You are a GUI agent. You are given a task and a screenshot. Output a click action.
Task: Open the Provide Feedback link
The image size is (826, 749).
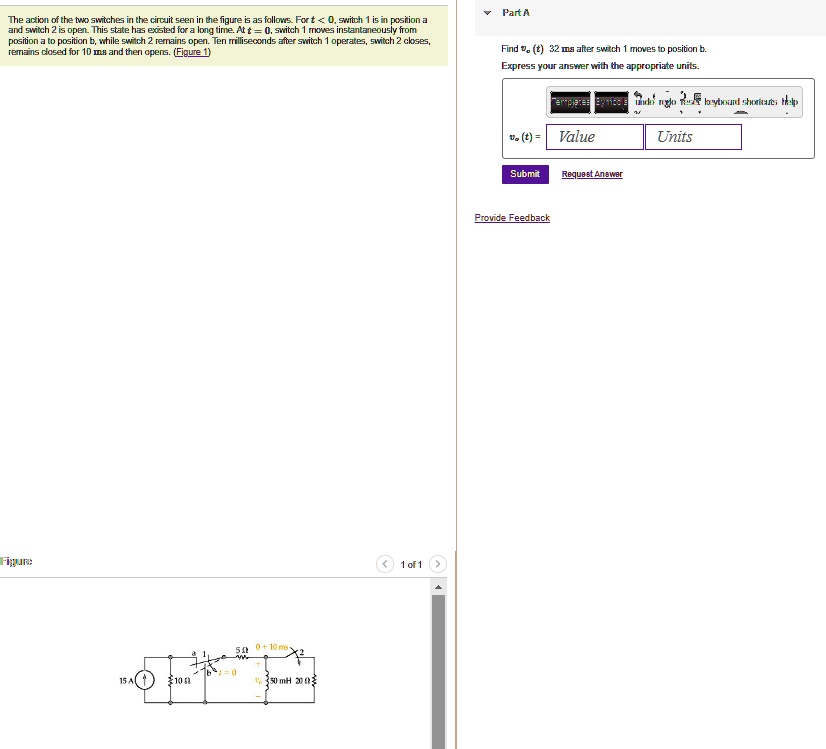[x=511, y=217]
